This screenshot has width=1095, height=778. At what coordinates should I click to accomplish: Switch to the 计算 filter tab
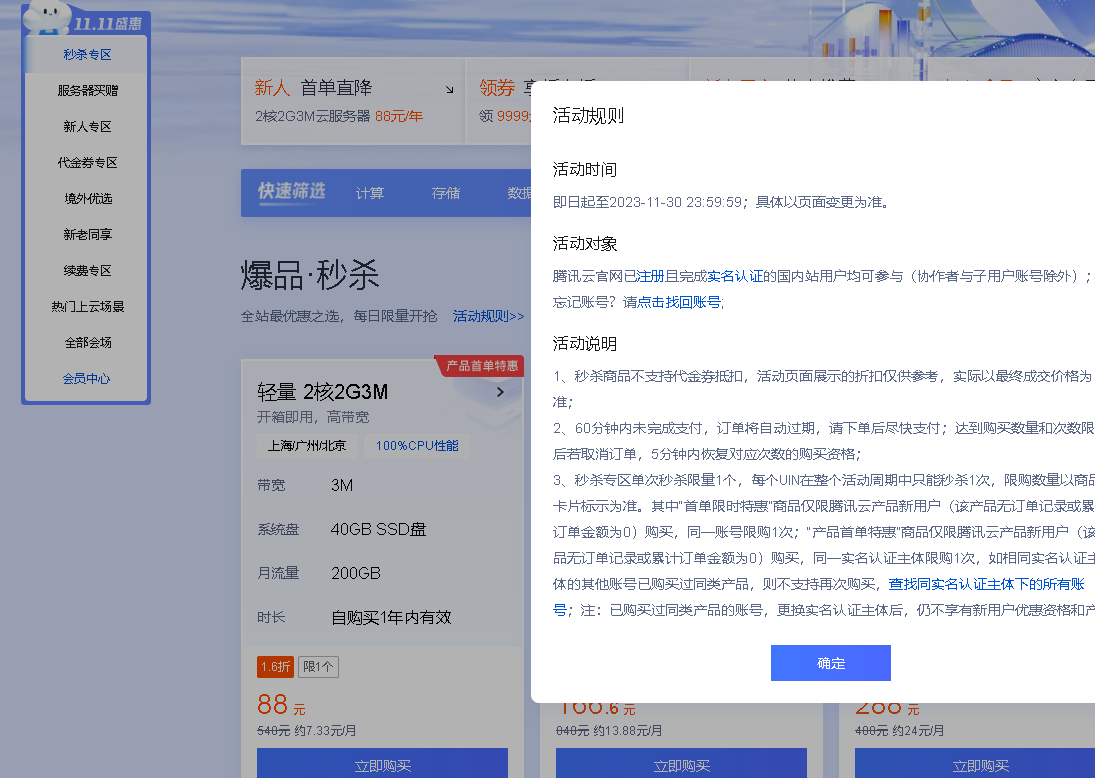pyautogui.click(x=369, y=193)
